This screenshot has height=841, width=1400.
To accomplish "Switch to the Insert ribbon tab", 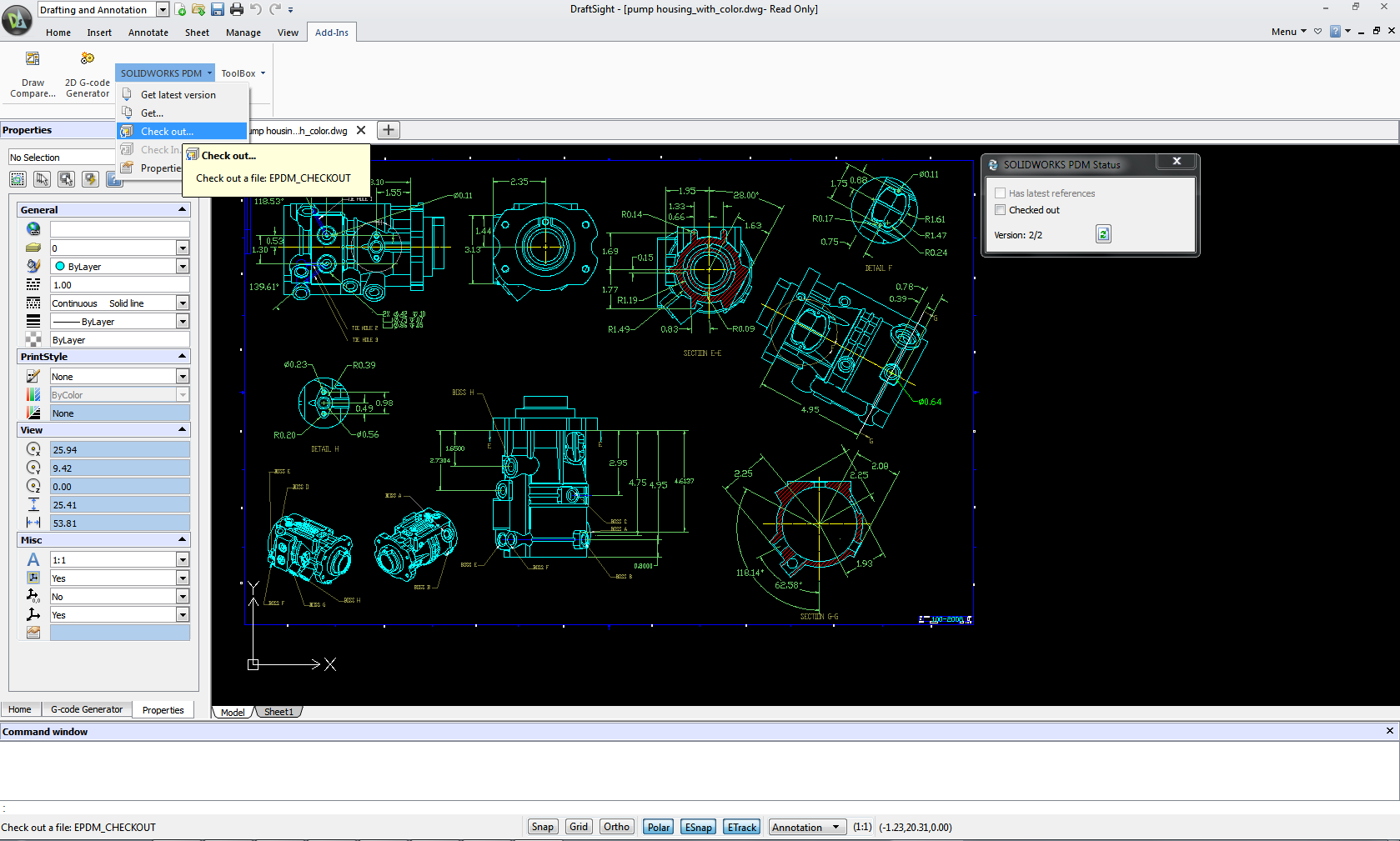I will tap(99, 33).
